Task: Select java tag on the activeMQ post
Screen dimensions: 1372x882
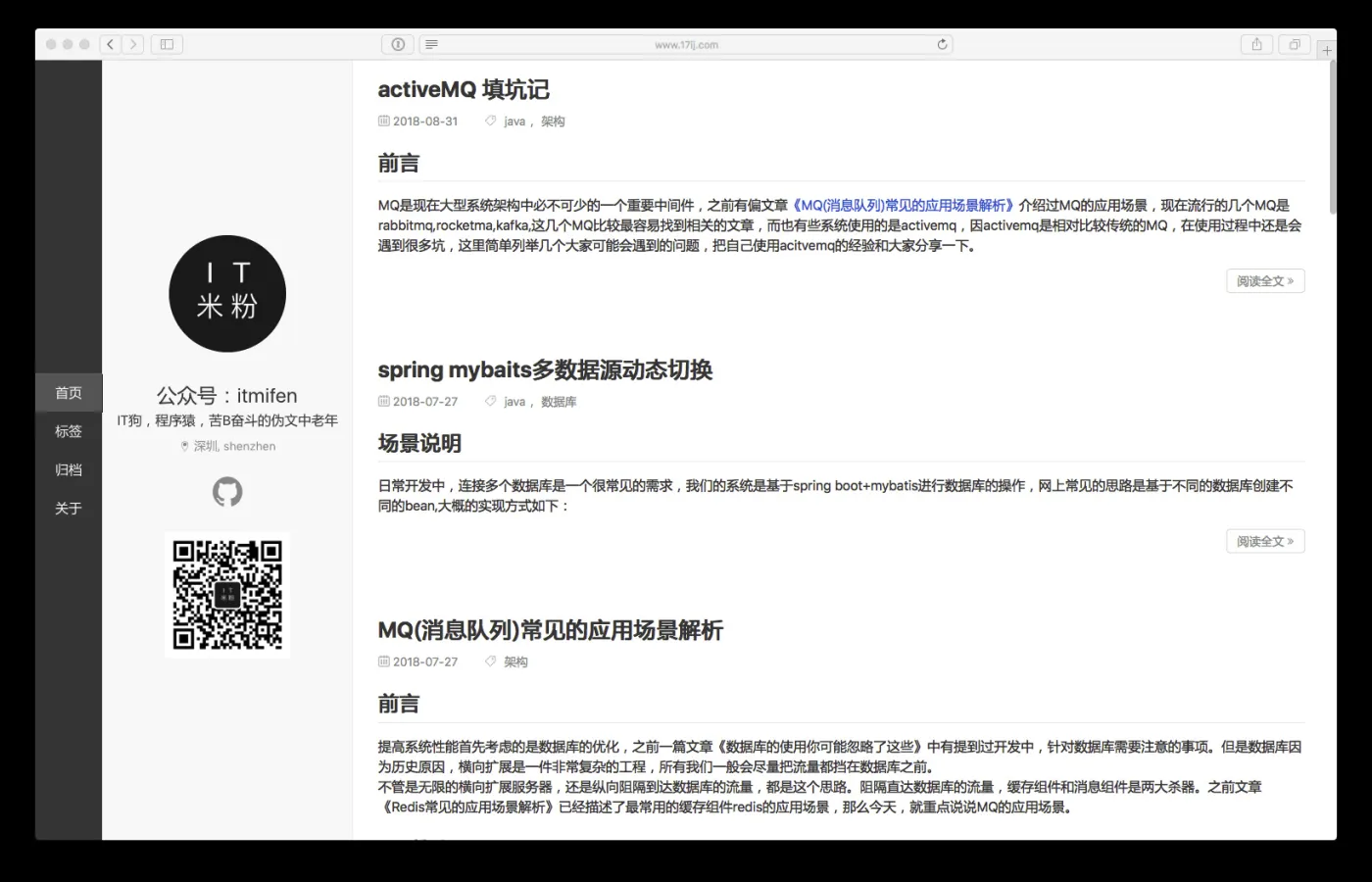Action: (514, 122)
